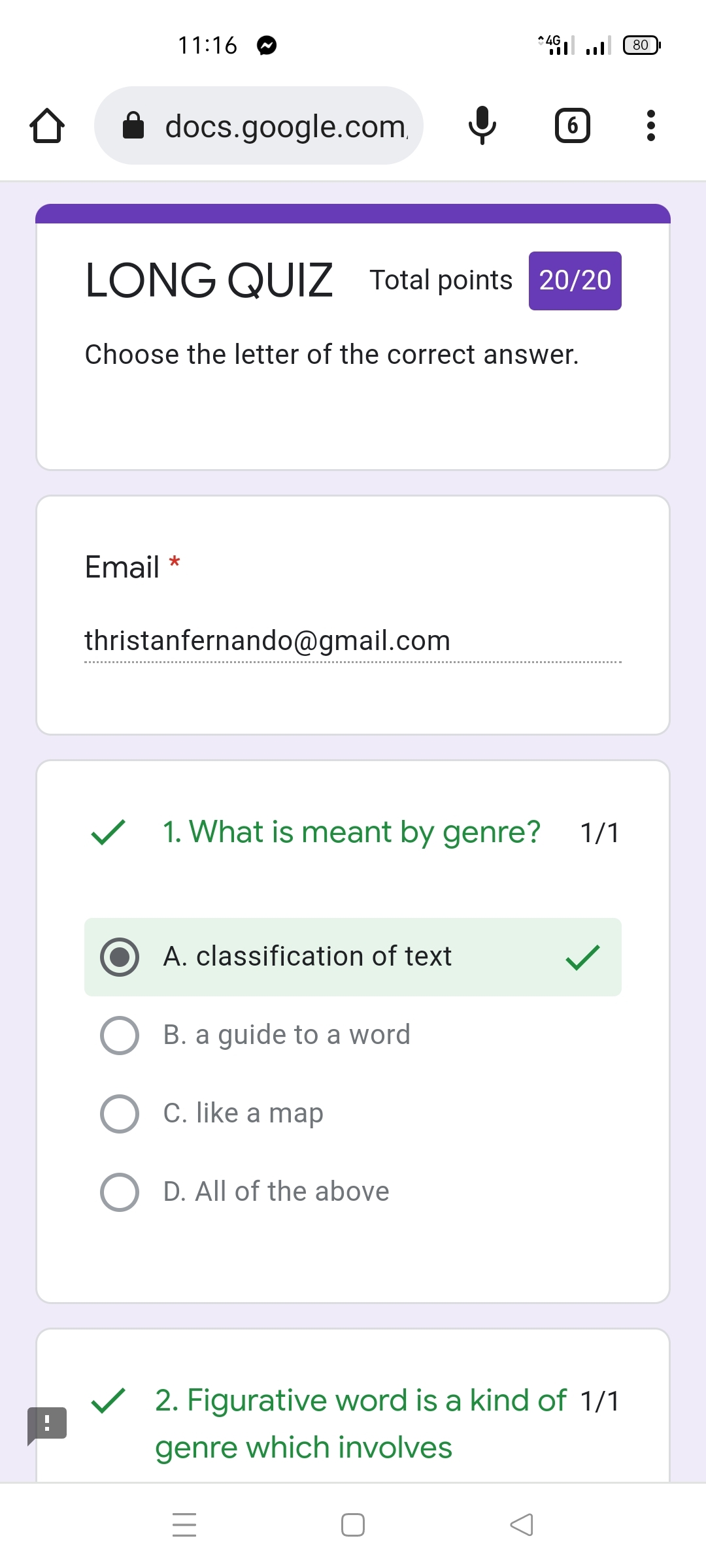Select radio option C. like a map

(120, 1114)
